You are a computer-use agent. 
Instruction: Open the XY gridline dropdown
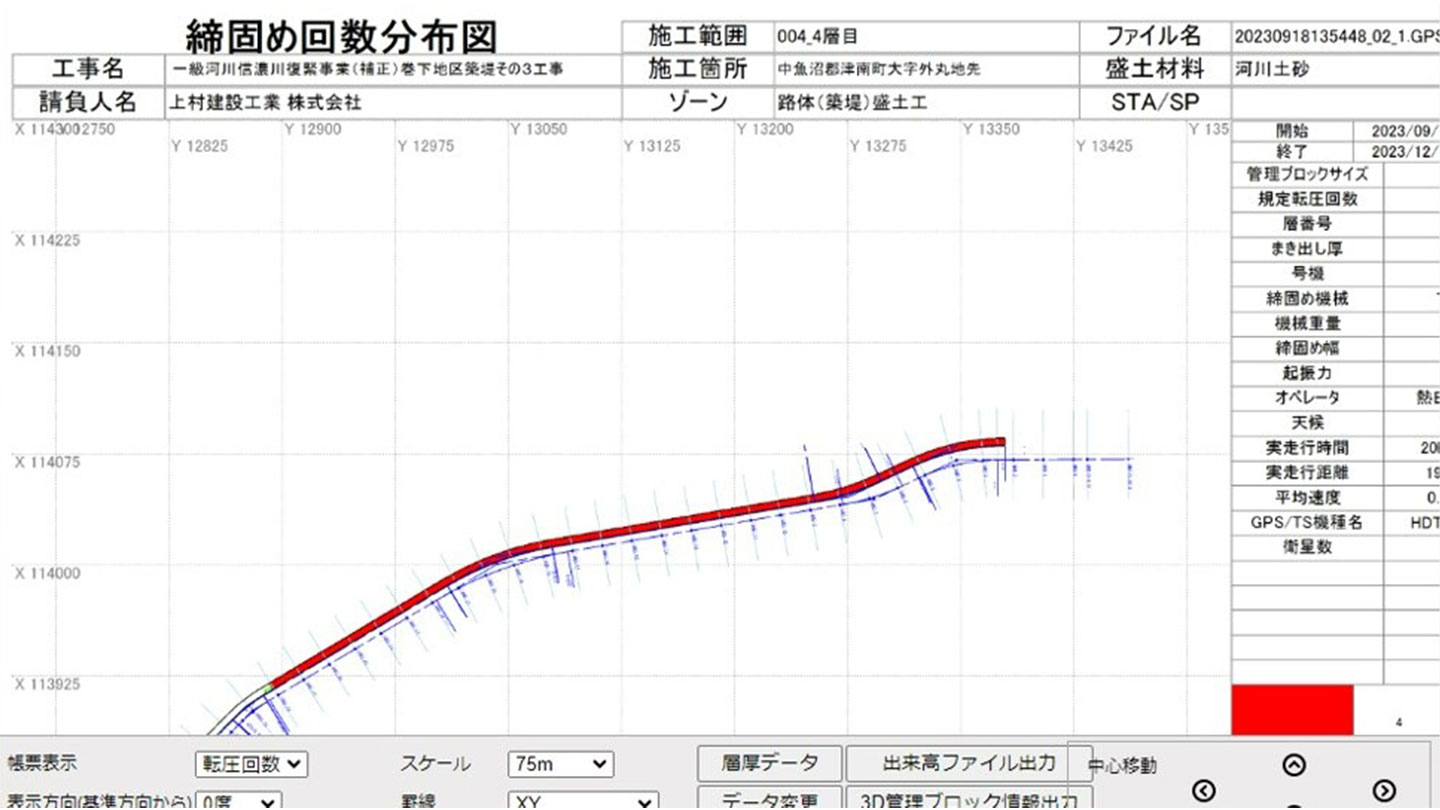click(x=584, y=802)
